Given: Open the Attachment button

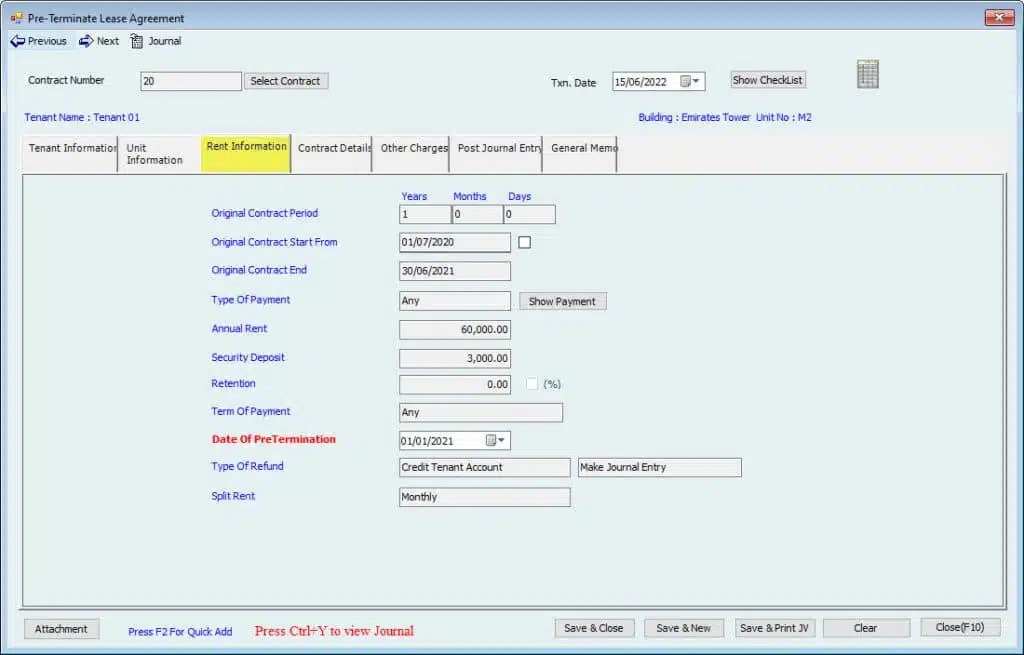Looking at the screenshot, I should coord(61,629).
